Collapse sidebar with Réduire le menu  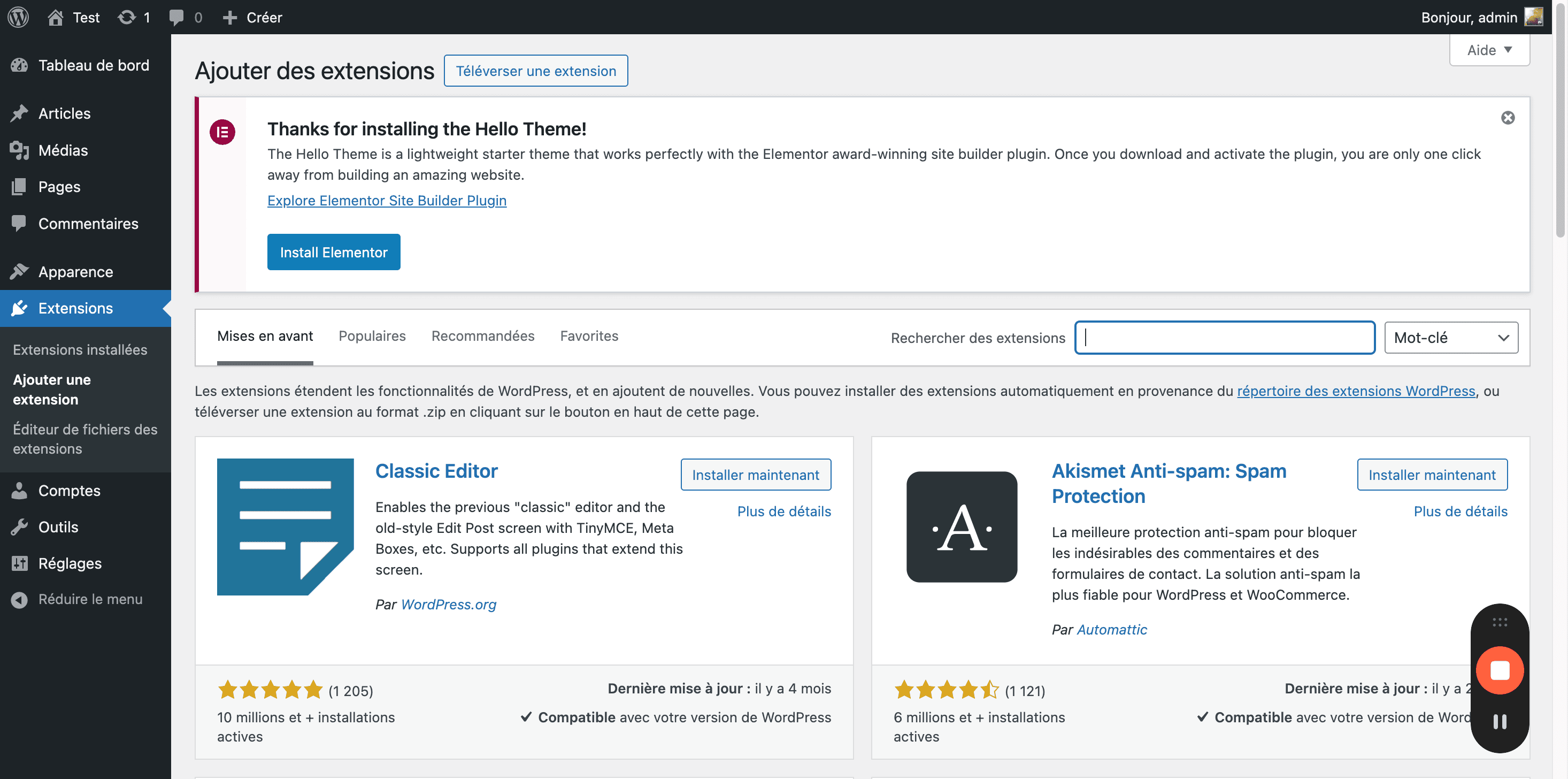(x=85, y=599)
